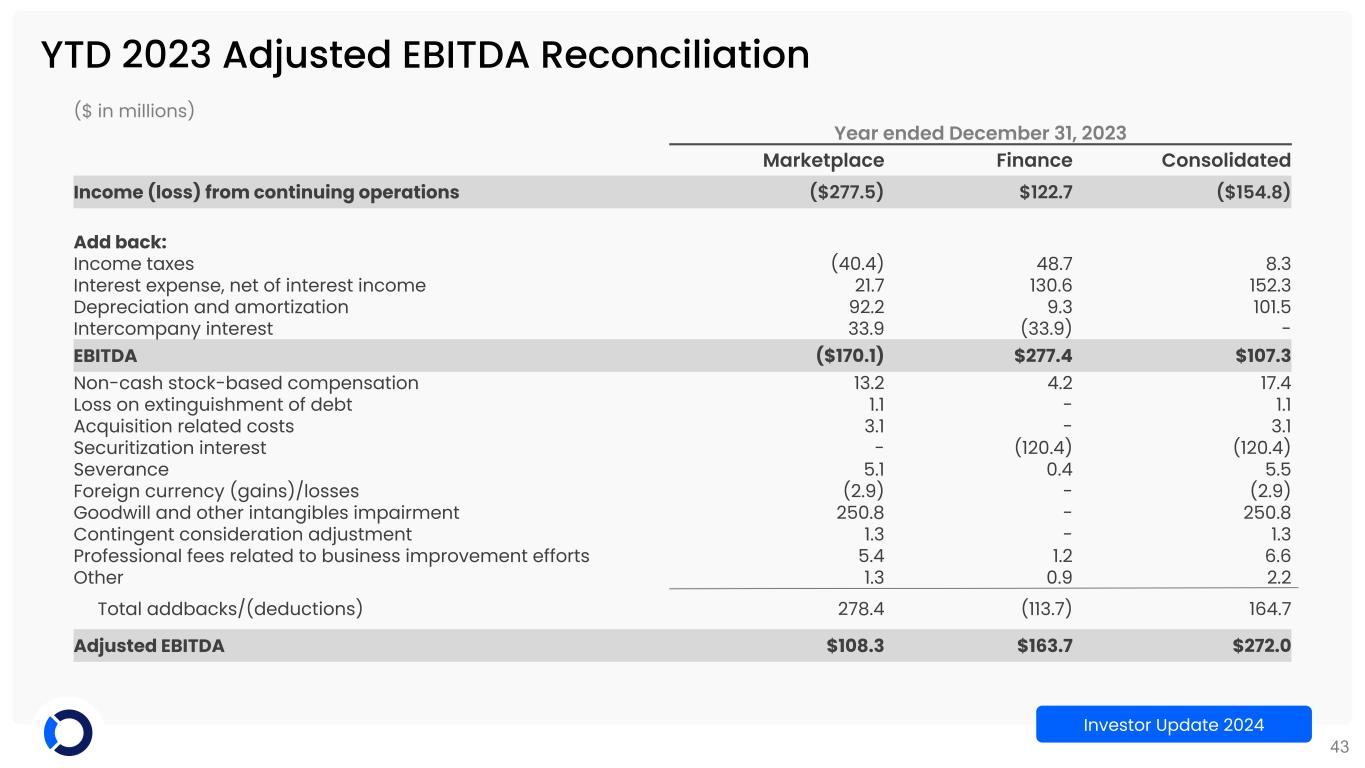
Task: Click the Adjusted EBITDA row label
Action: 149,646
